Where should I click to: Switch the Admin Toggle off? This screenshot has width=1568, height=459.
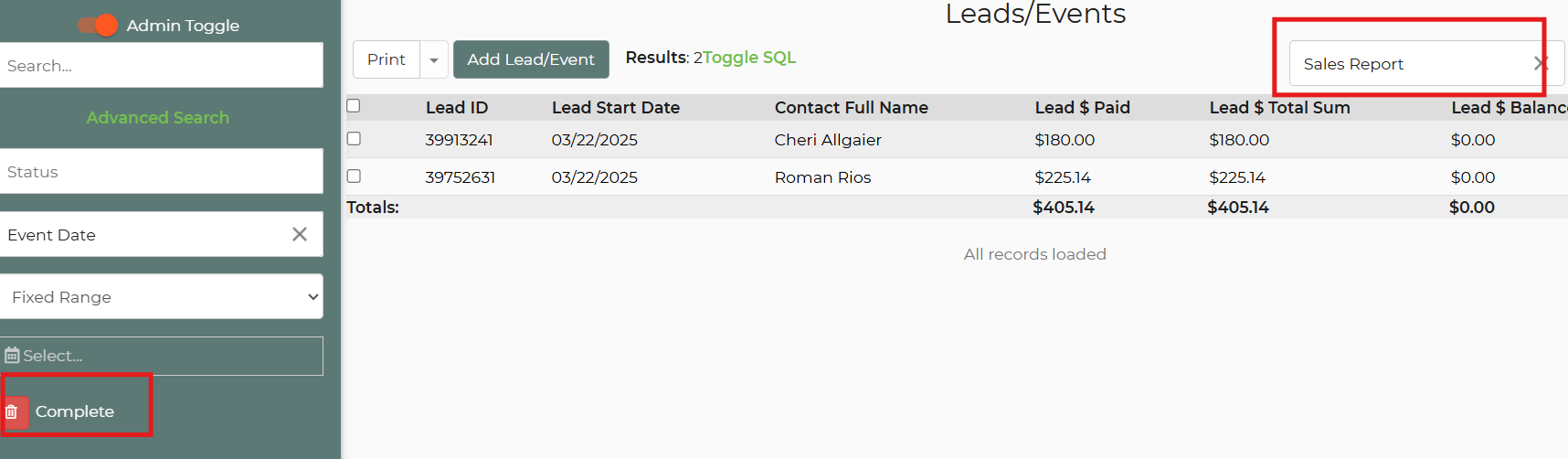tap(98, 25)
